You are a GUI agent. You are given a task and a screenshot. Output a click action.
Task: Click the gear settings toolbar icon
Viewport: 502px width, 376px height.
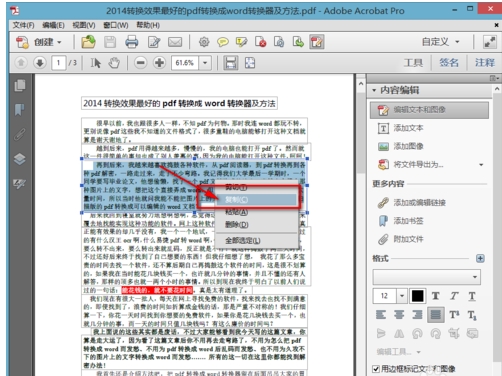204,42
